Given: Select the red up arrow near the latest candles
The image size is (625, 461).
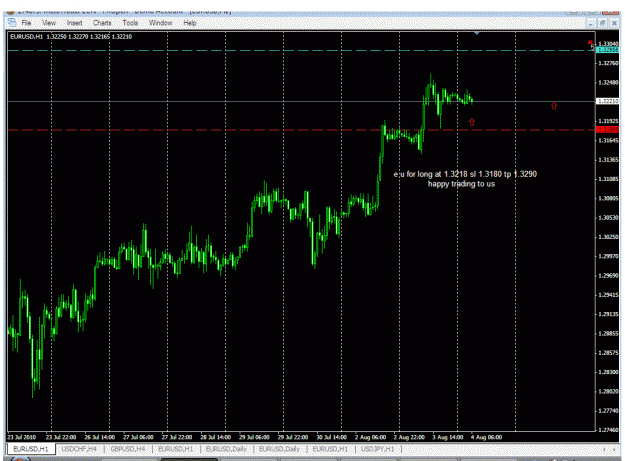Looking at the screenshot, I should click(472, 122).
